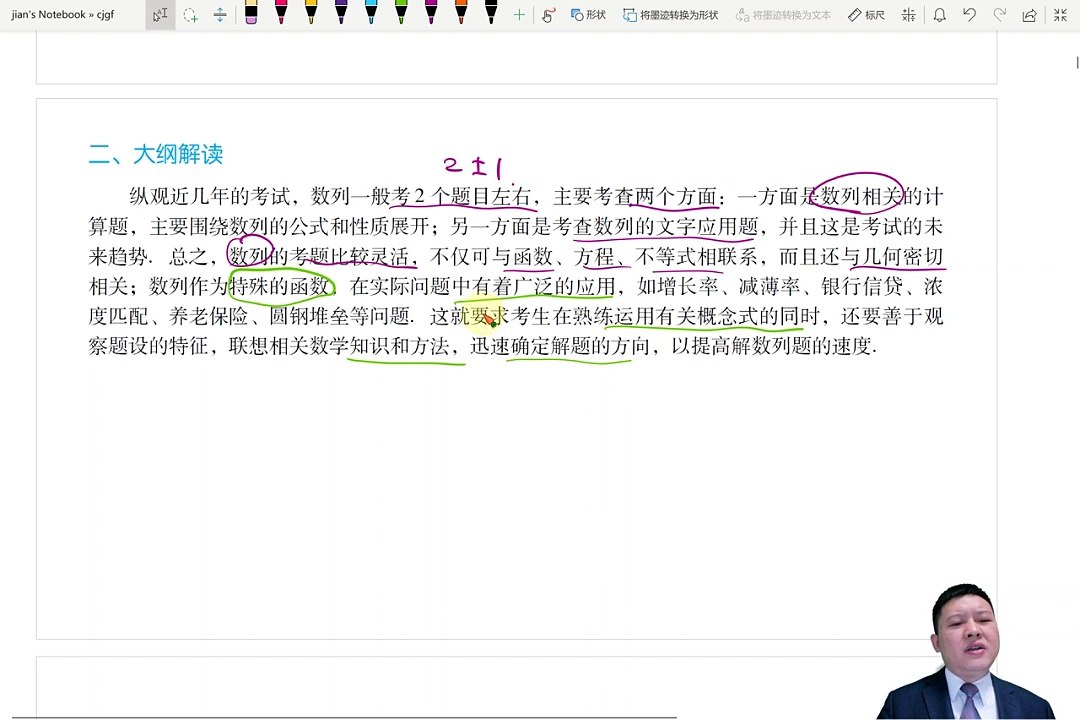Click the underlined text 知识和方法
1080x720 pixels.
coord(399,346)
